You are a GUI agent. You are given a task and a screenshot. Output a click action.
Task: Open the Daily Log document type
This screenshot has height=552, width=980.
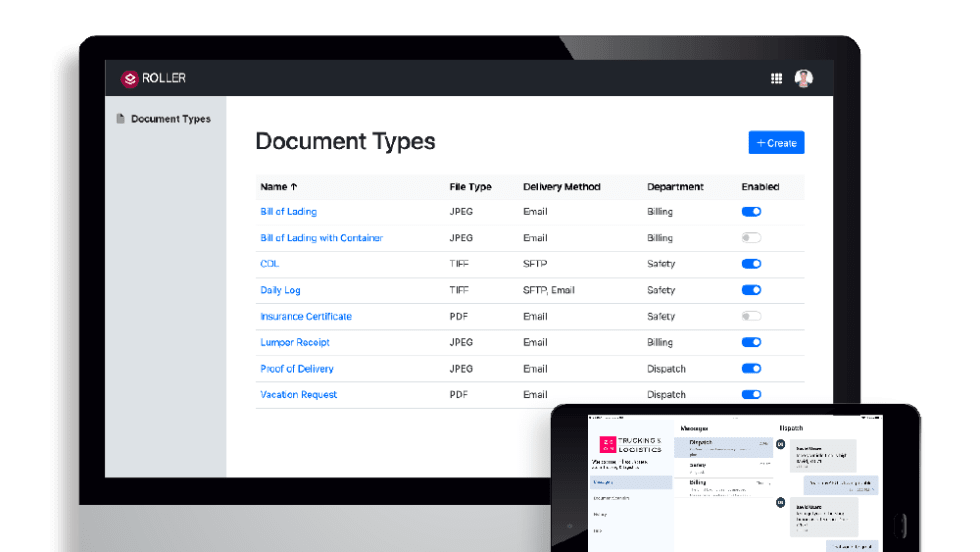click(x=280, y=290)
